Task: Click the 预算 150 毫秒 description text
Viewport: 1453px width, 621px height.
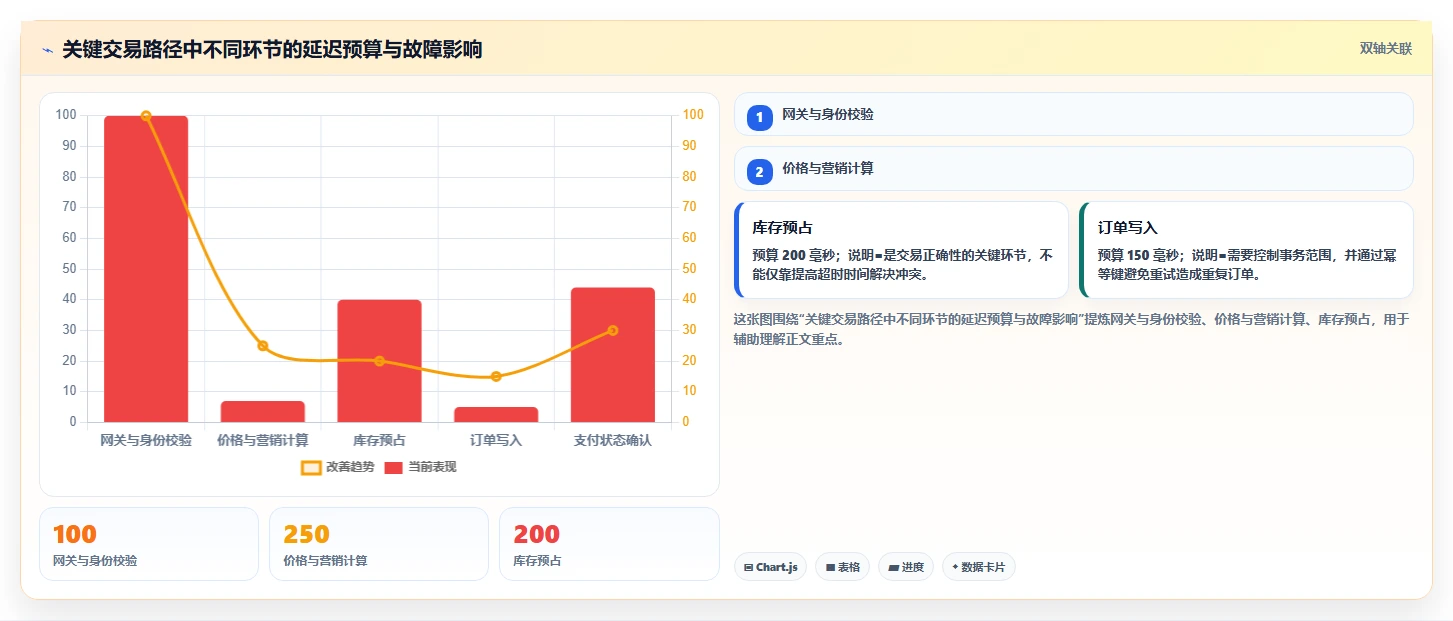Action: pyautogui.click(x=1247, y=264)
